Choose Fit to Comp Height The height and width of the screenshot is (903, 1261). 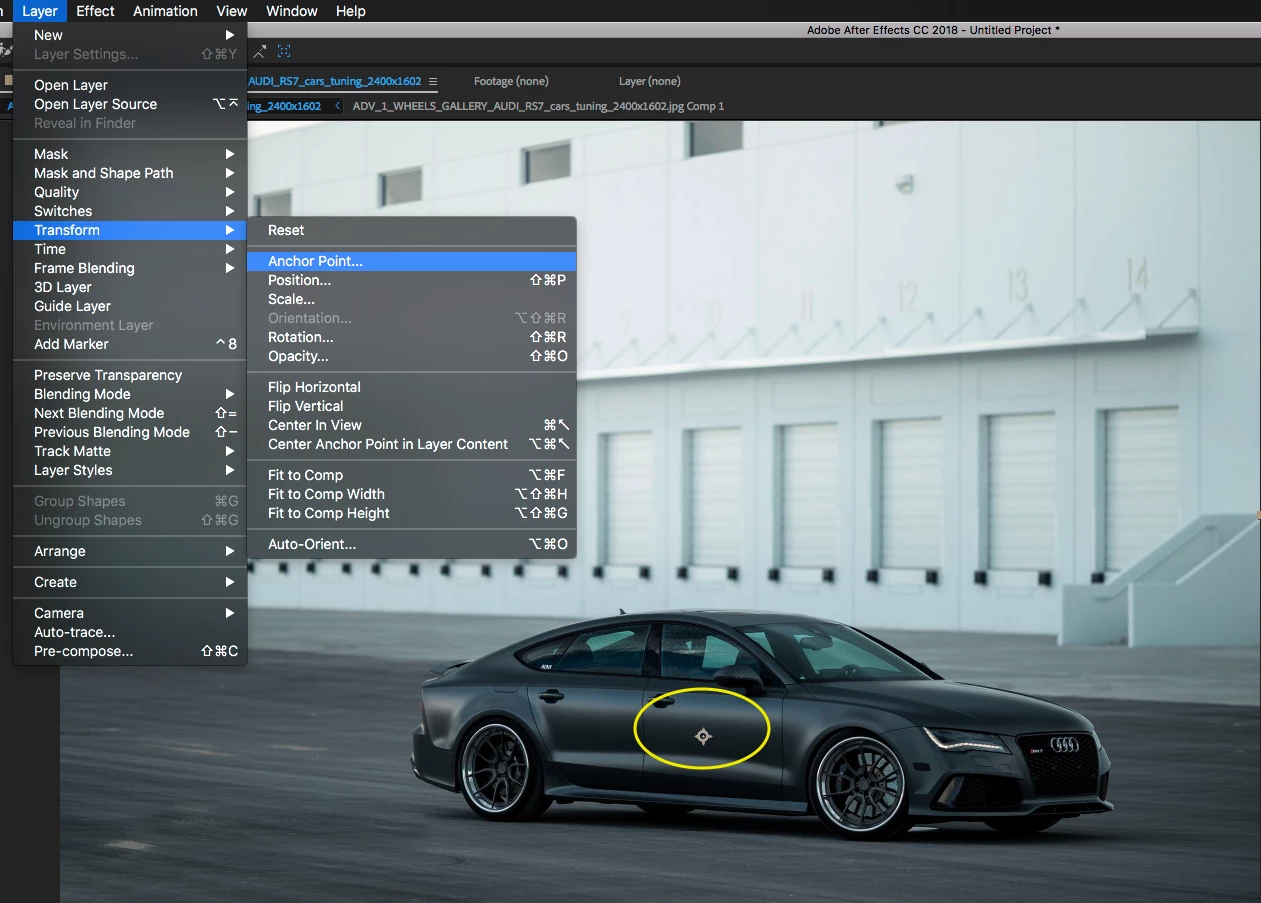[x=412, y=513]
